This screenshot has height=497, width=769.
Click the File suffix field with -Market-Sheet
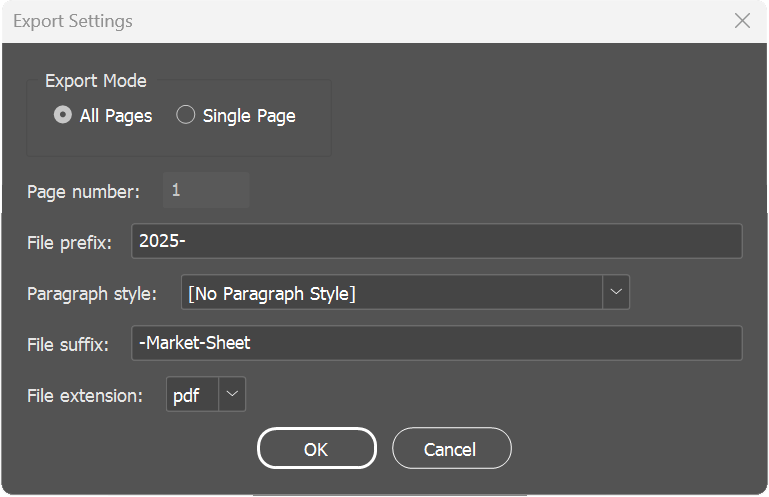(436, 343)
